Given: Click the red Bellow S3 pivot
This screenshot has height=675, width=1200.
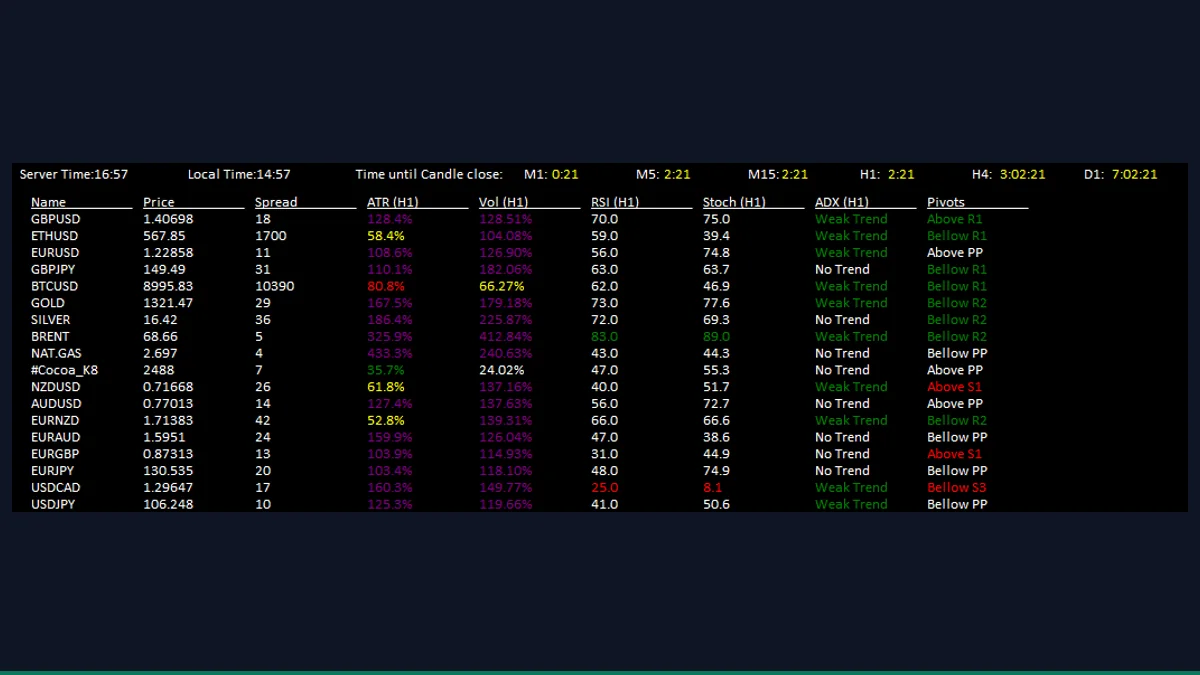Looking at the screenshot, I should pos(956,488).
